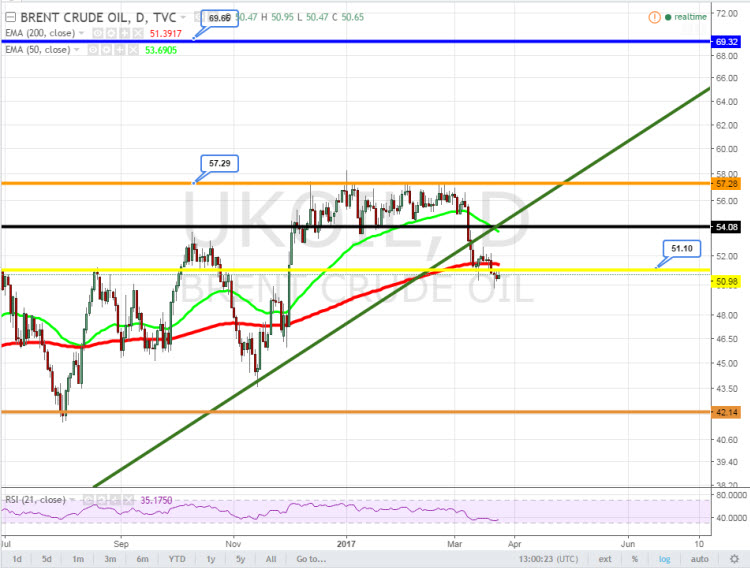The height and width of the screenshot is (568, 750).
Task: Click the plus icon beside EMA 200
Action: click(x=124, y=33)
